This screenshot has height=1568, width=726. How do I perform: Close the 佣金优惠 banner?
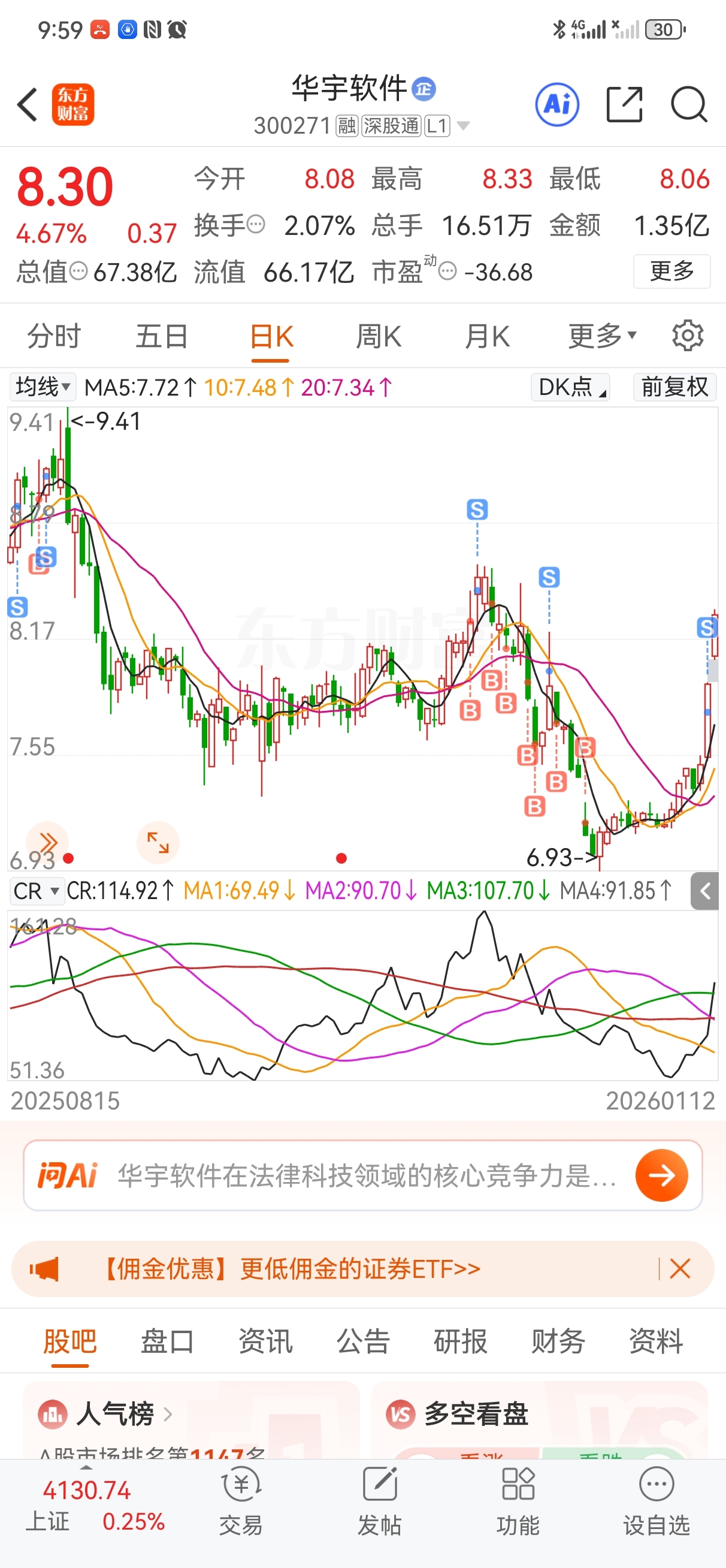(x=680, y=1269)
